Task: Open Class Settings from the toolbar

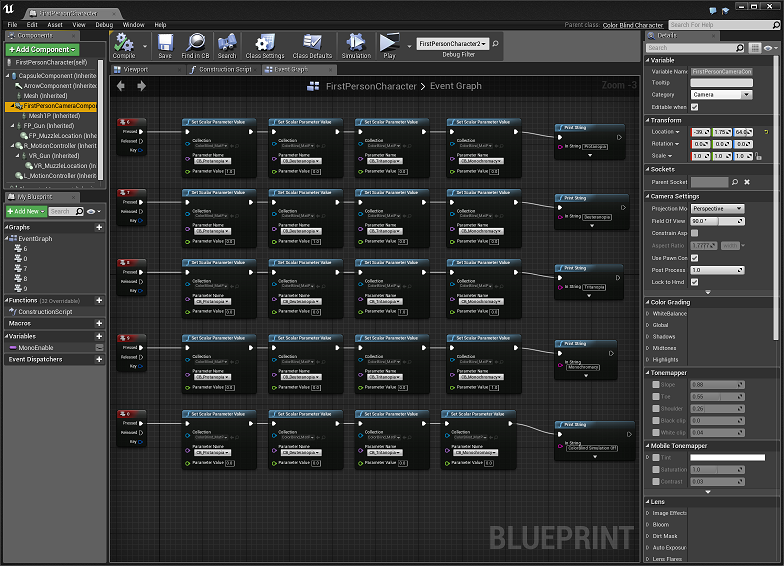Action: pos(265,46)
